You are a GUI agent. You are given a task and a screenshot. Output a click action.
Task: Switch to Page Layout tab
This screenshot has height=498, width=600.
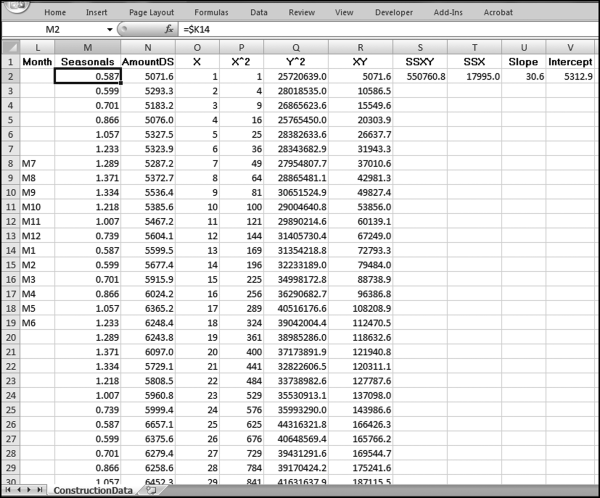(x=152, y=12)
